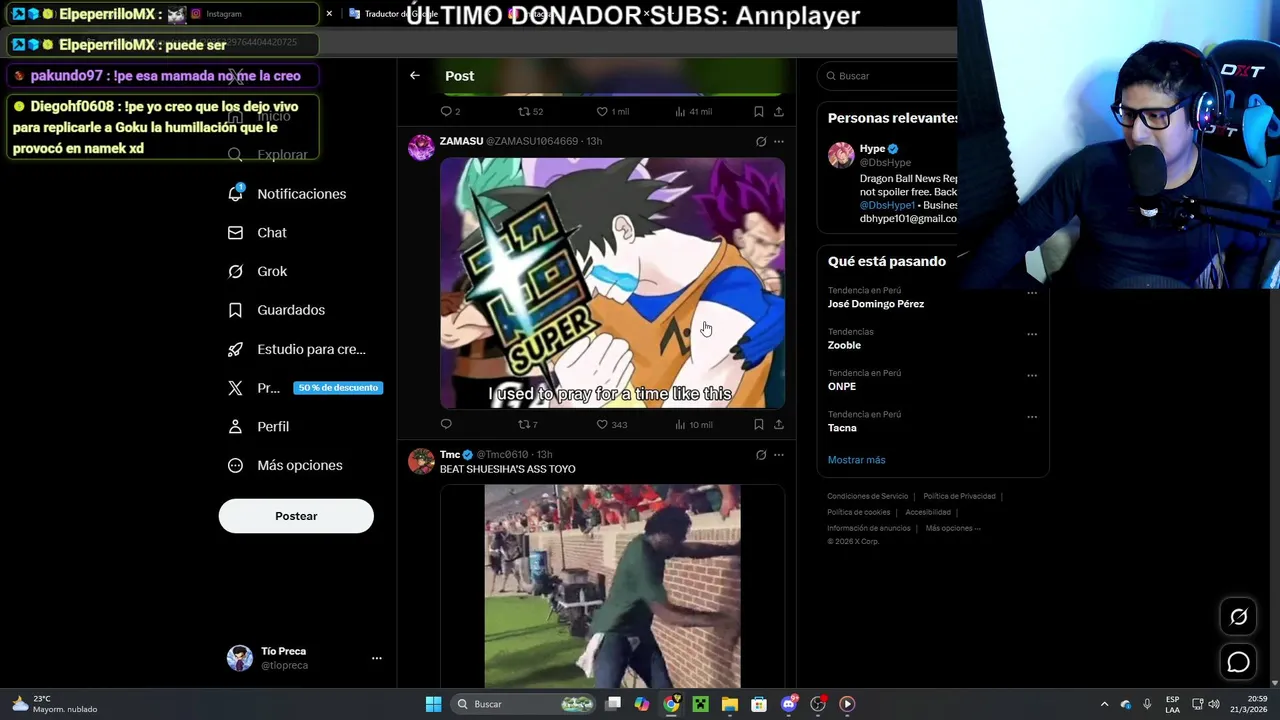Open Perfil menu item

(x=258, y=427)
